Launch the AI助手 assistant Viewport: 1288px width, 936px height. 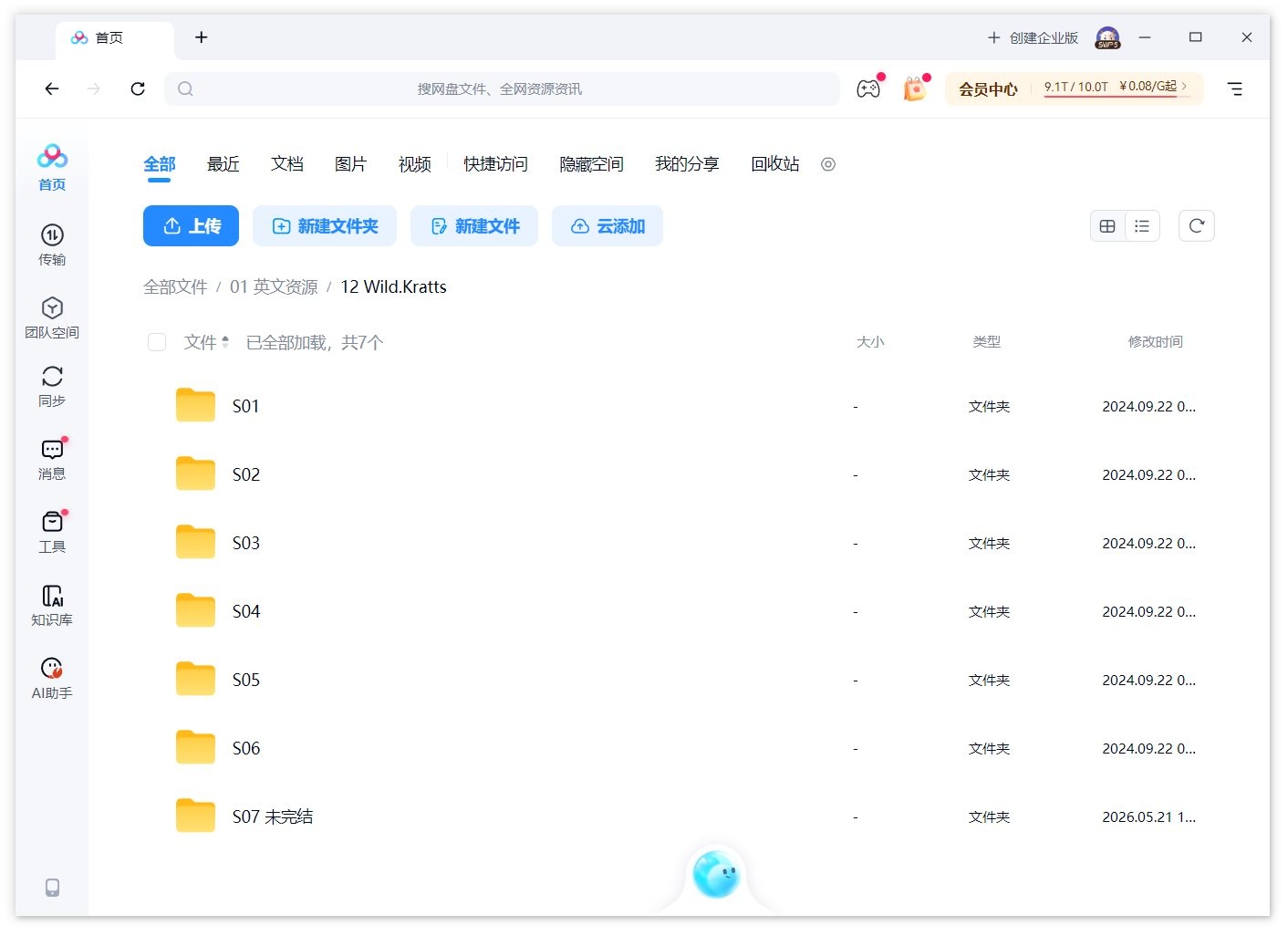point(52,678)
